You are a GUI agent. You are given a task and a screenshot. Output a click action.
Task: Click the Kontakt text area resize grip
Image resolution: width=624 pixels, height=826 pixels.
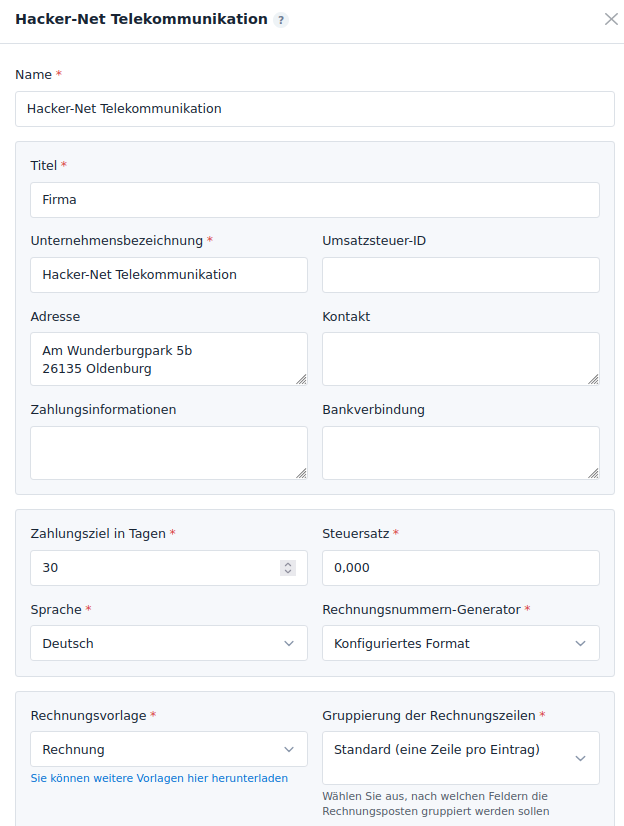[x=593, y=379]
